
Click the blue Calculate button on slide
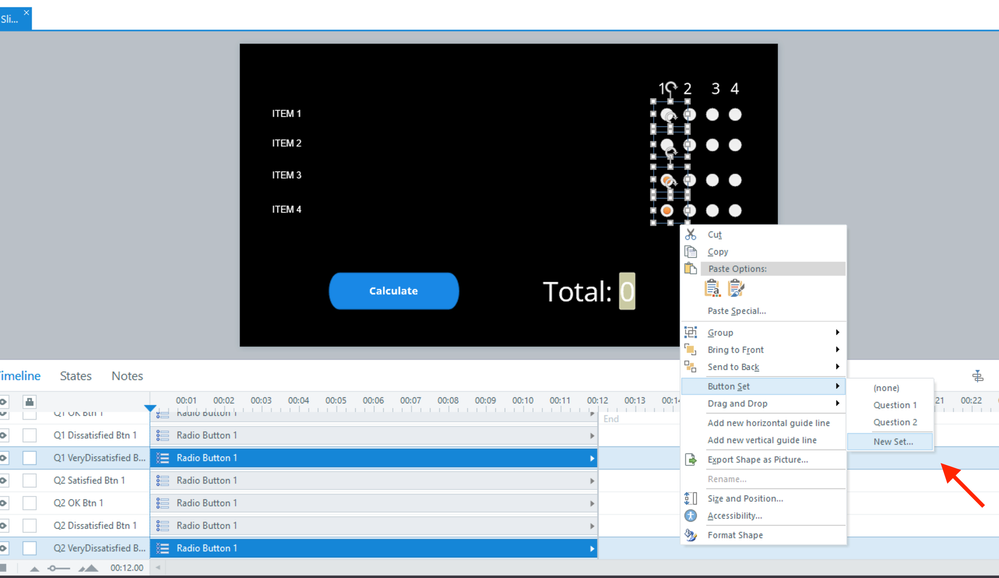click(x=394, y=291)
